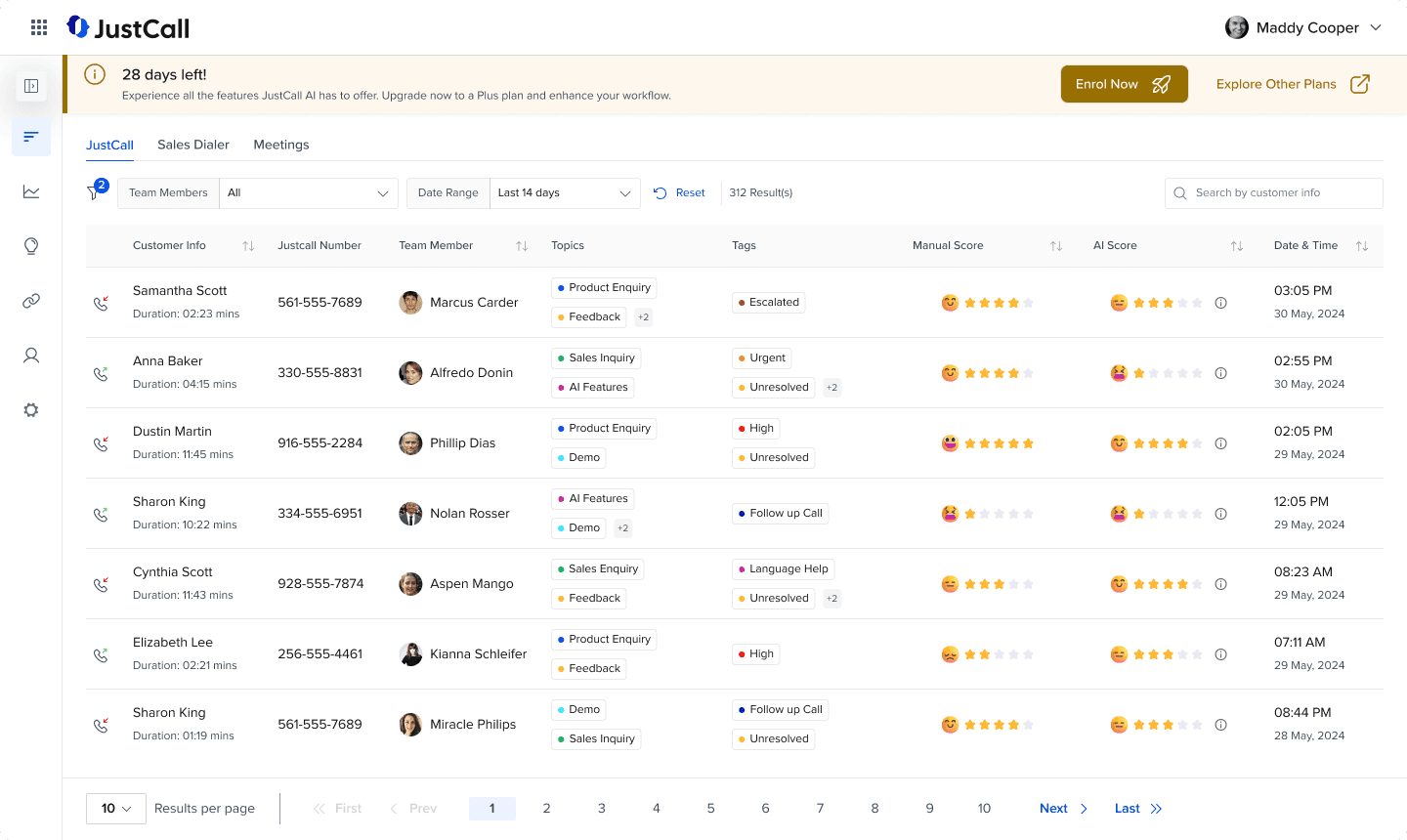This screenshot has height=840, width=1407.
Task: Click Maddy Cooper's profile avatar
Action: pyautogui.click(x=1237, y=27)
